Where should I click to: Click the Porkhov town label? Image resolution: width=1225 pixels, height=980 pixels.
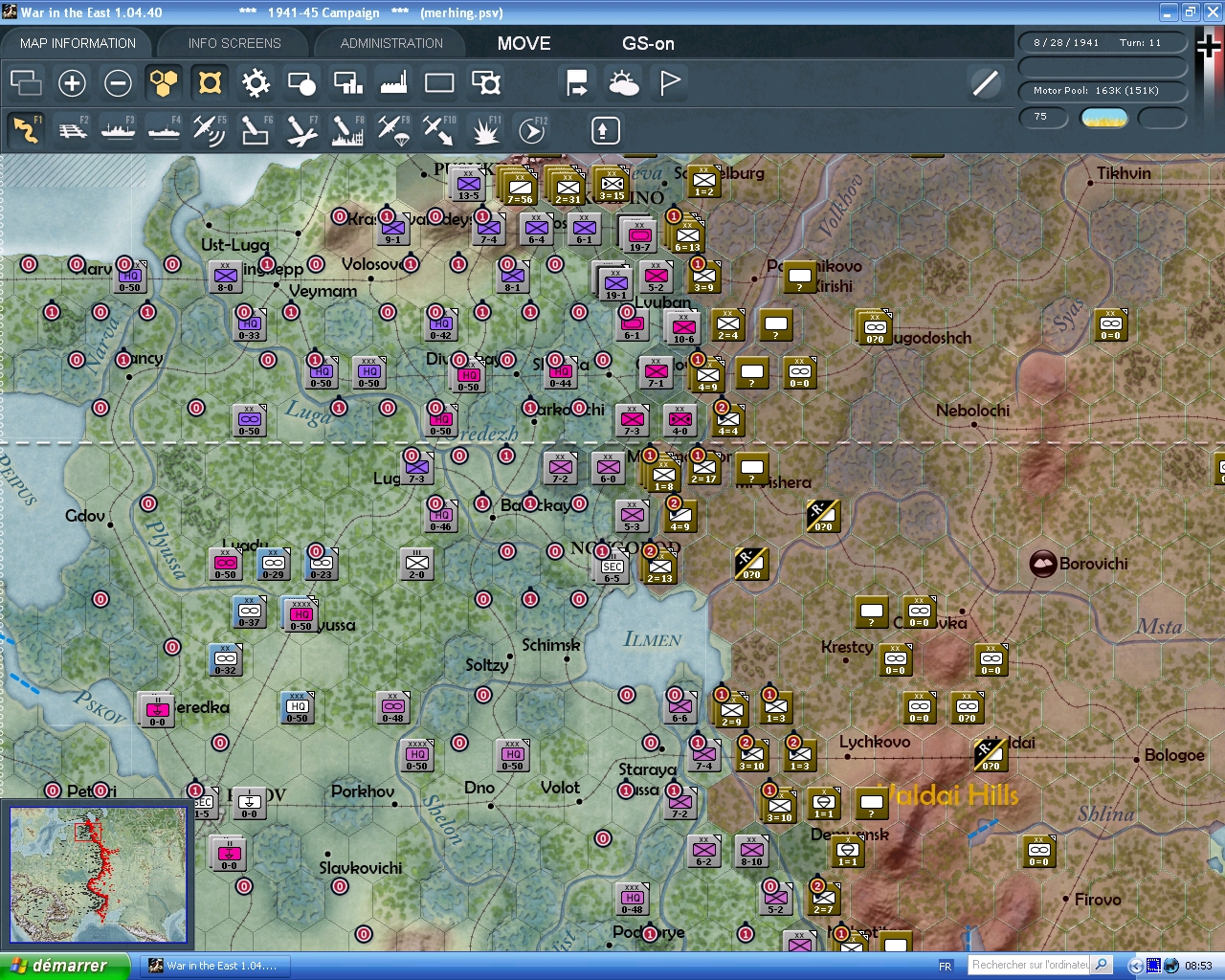(363, 791)
